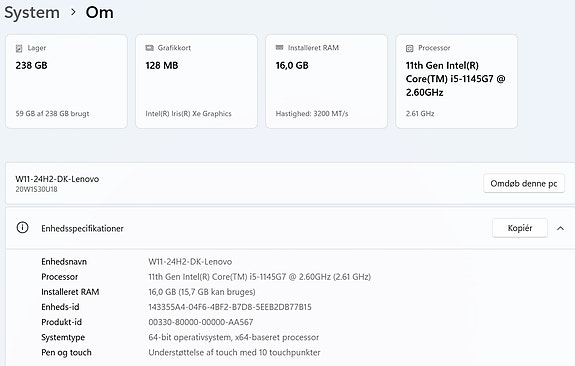Click the Enheds-id value starting 143355A4

(230, 307)
